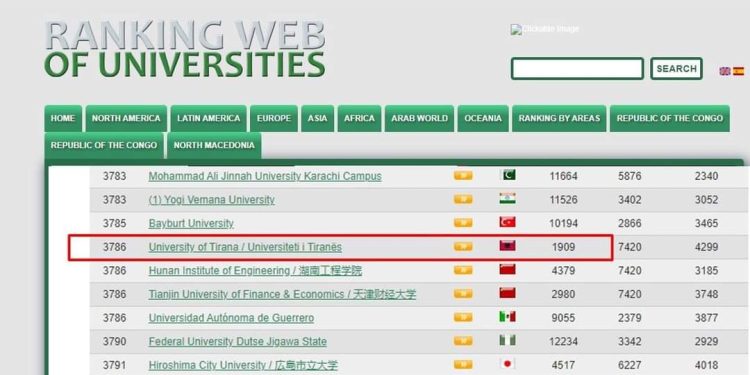The width and height of the screenshot is (750, 375).
Task: Open the LATIN AMERICA menu tab
Action: (x=209, y=118)
